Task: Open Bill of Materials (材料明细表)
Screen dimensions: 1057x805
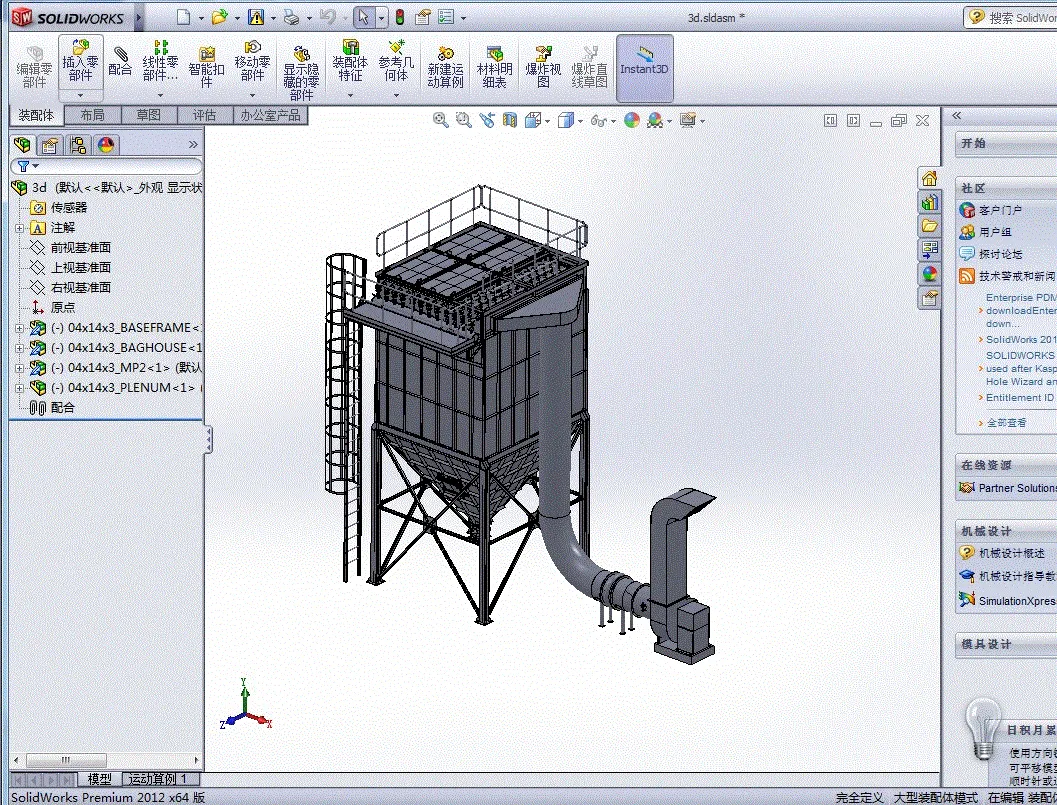Action: point(494,67)
